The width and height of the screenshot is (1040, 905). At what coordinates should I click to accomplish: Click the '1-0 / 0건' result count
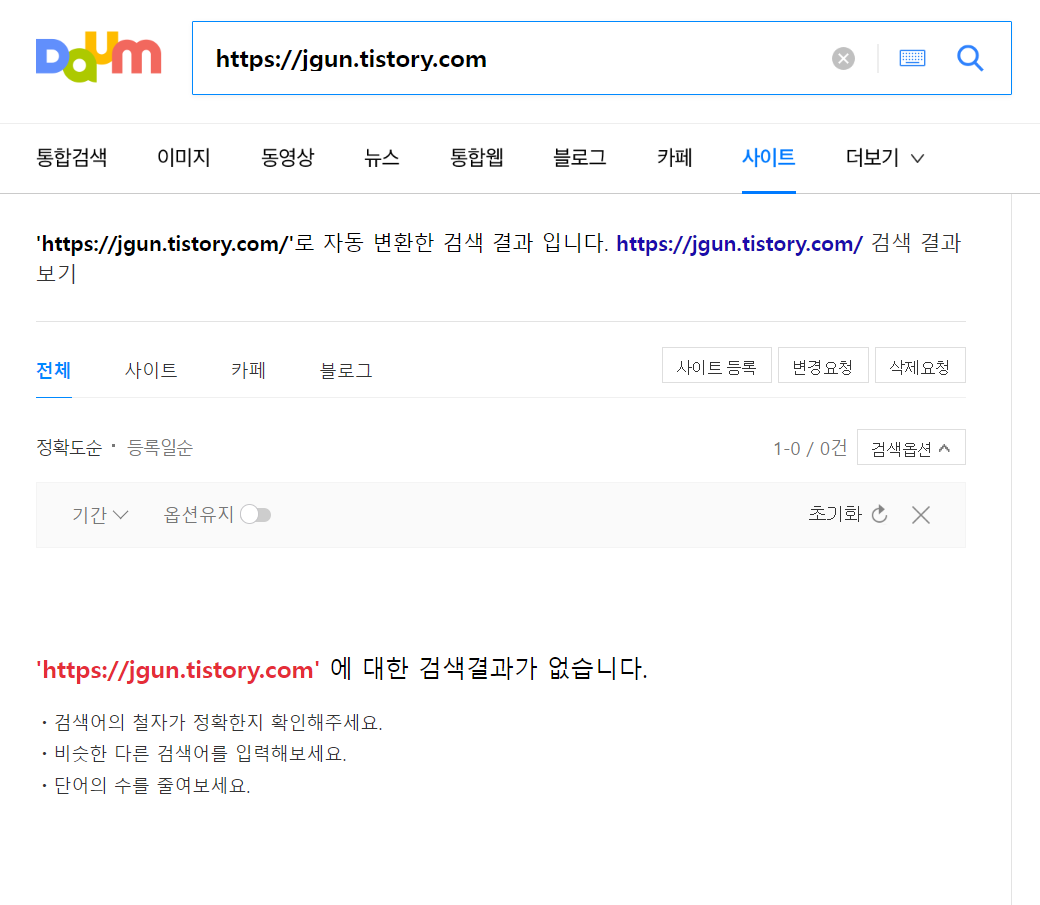coord(810,449)
